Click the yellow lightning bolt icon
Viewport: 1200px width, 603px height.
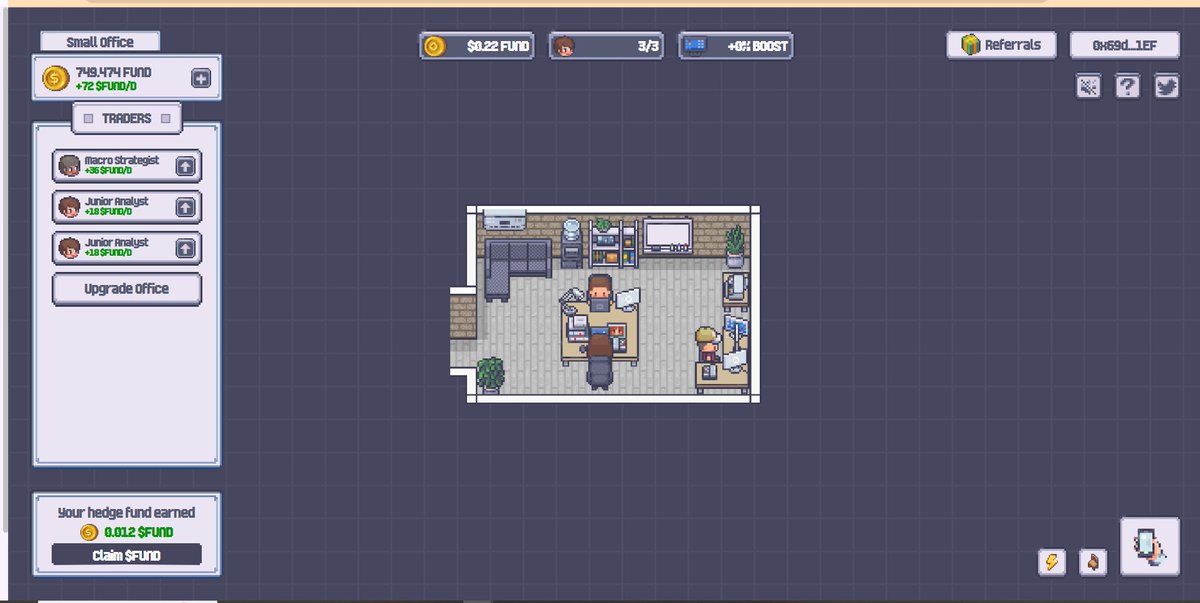(1051, 562)
